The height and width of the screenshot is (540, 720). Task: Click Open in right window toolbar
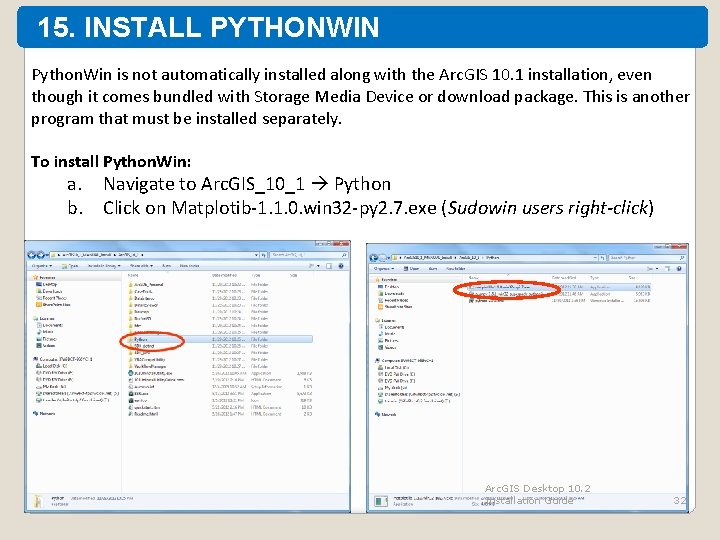(x=411, y=269)
